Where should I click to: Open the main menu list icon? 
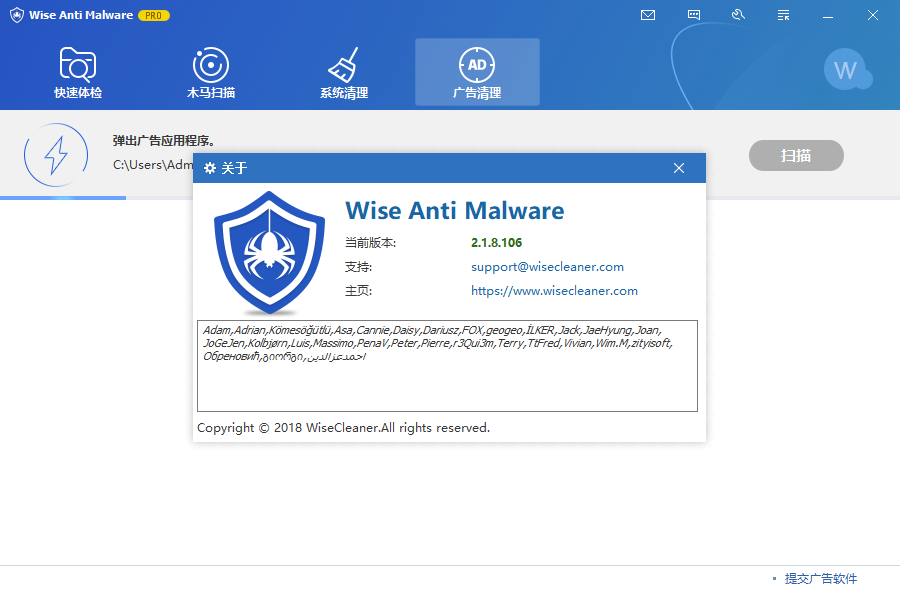pyautogui.click(x=783, y=15)
